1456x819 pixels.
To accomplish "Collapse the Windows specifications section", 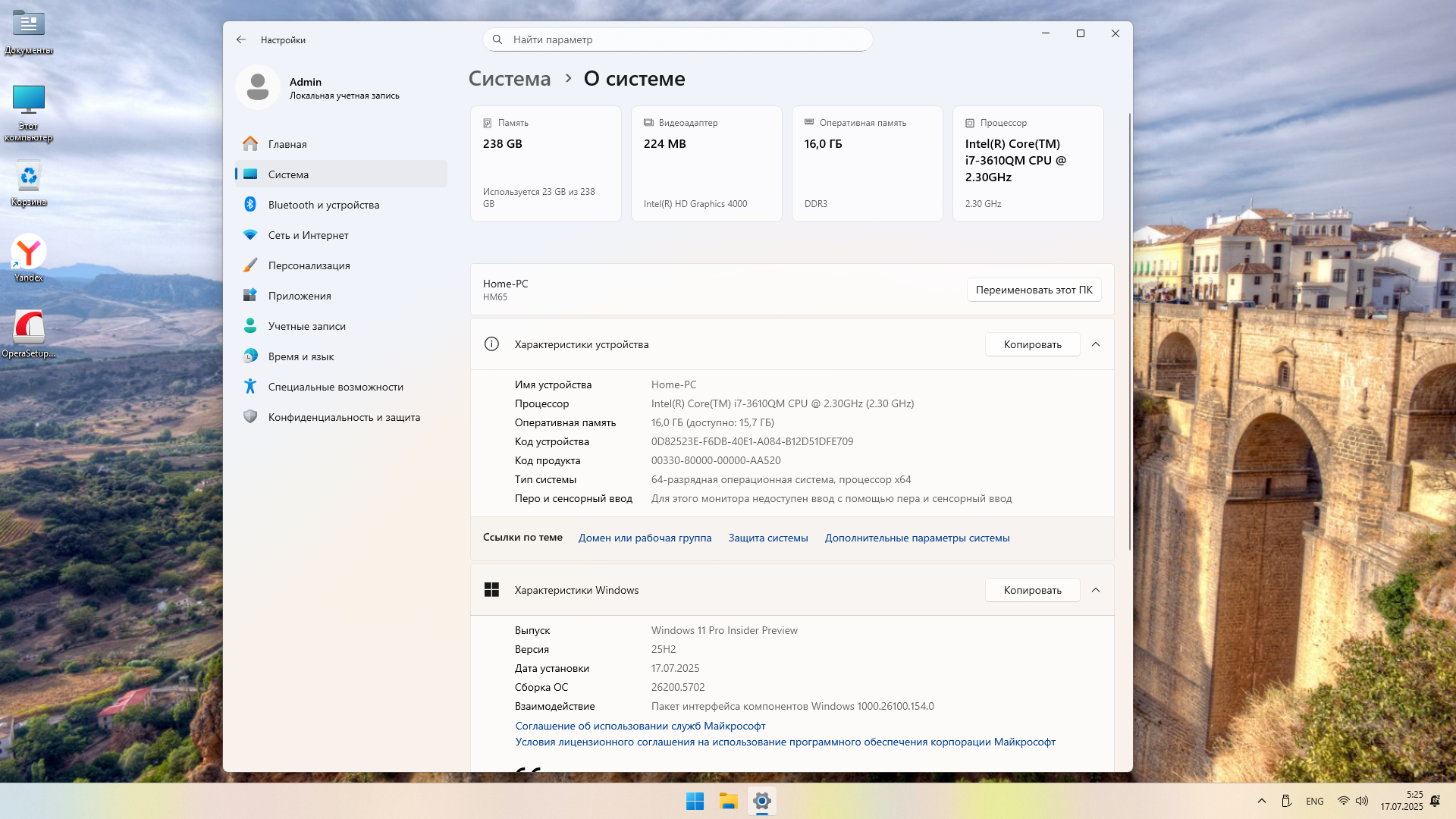I will pyautogui.click(x=1096, y=590).
